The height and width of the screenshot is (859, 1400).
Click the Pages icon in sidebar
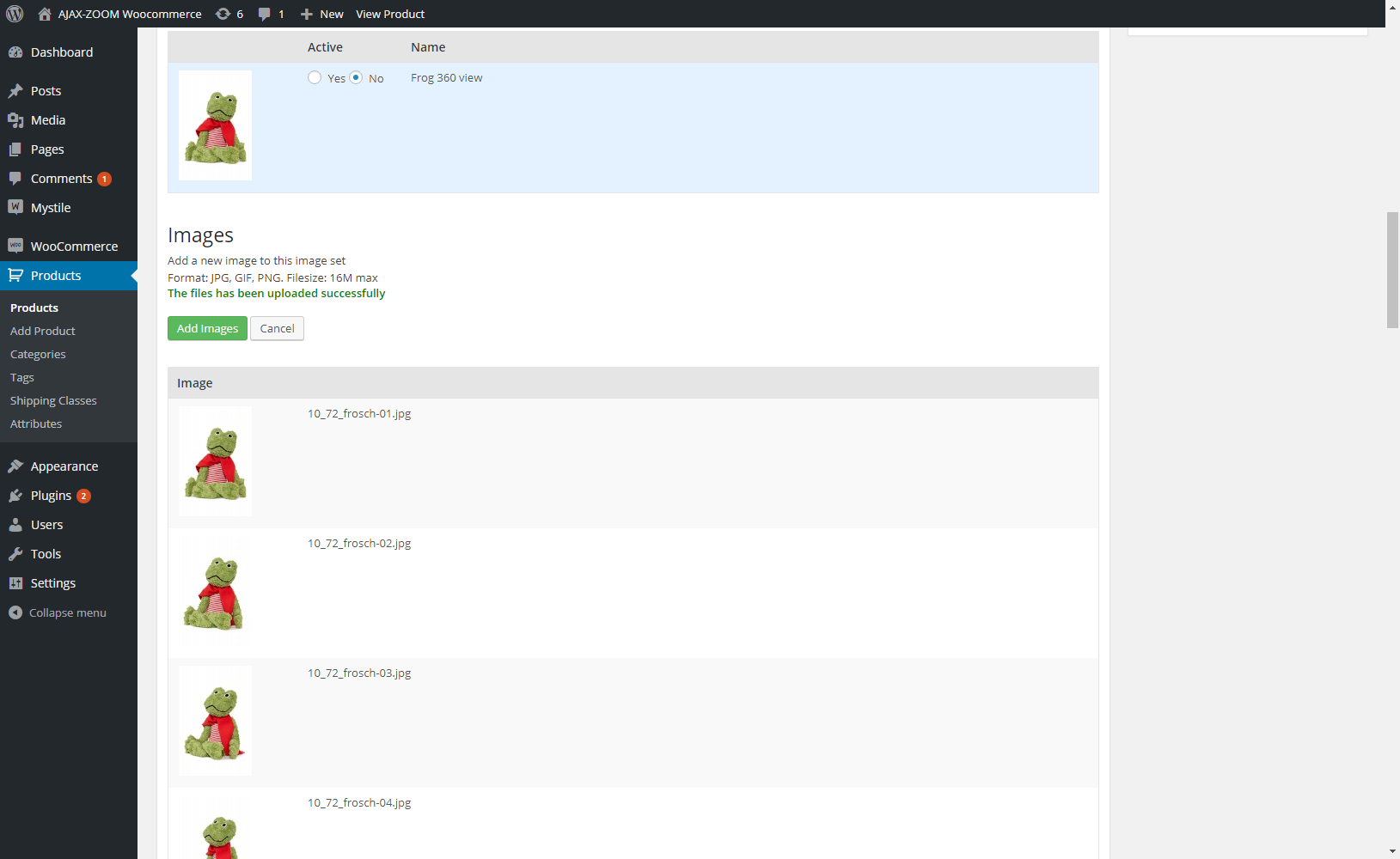15,149
